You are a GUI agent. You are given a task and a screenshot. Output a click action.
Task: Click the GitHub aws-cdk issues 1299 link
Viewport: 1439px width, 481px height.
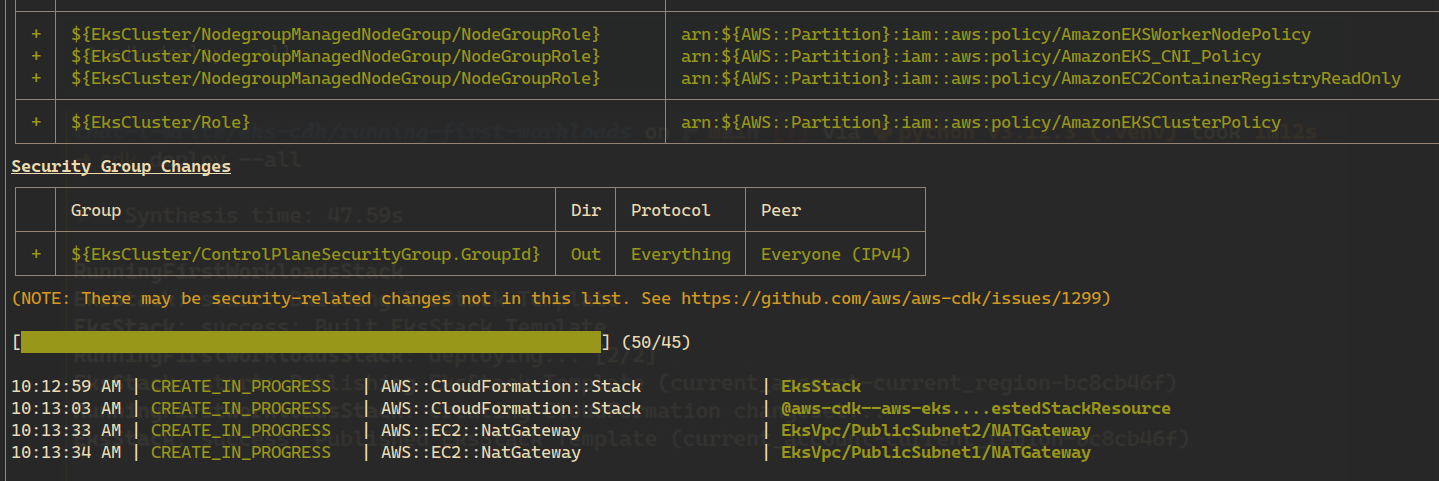click(891, 298)
